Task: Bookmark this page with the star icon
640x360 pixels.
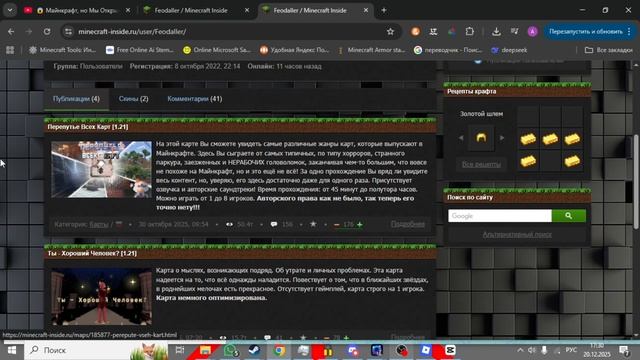Action: point(390,31)
